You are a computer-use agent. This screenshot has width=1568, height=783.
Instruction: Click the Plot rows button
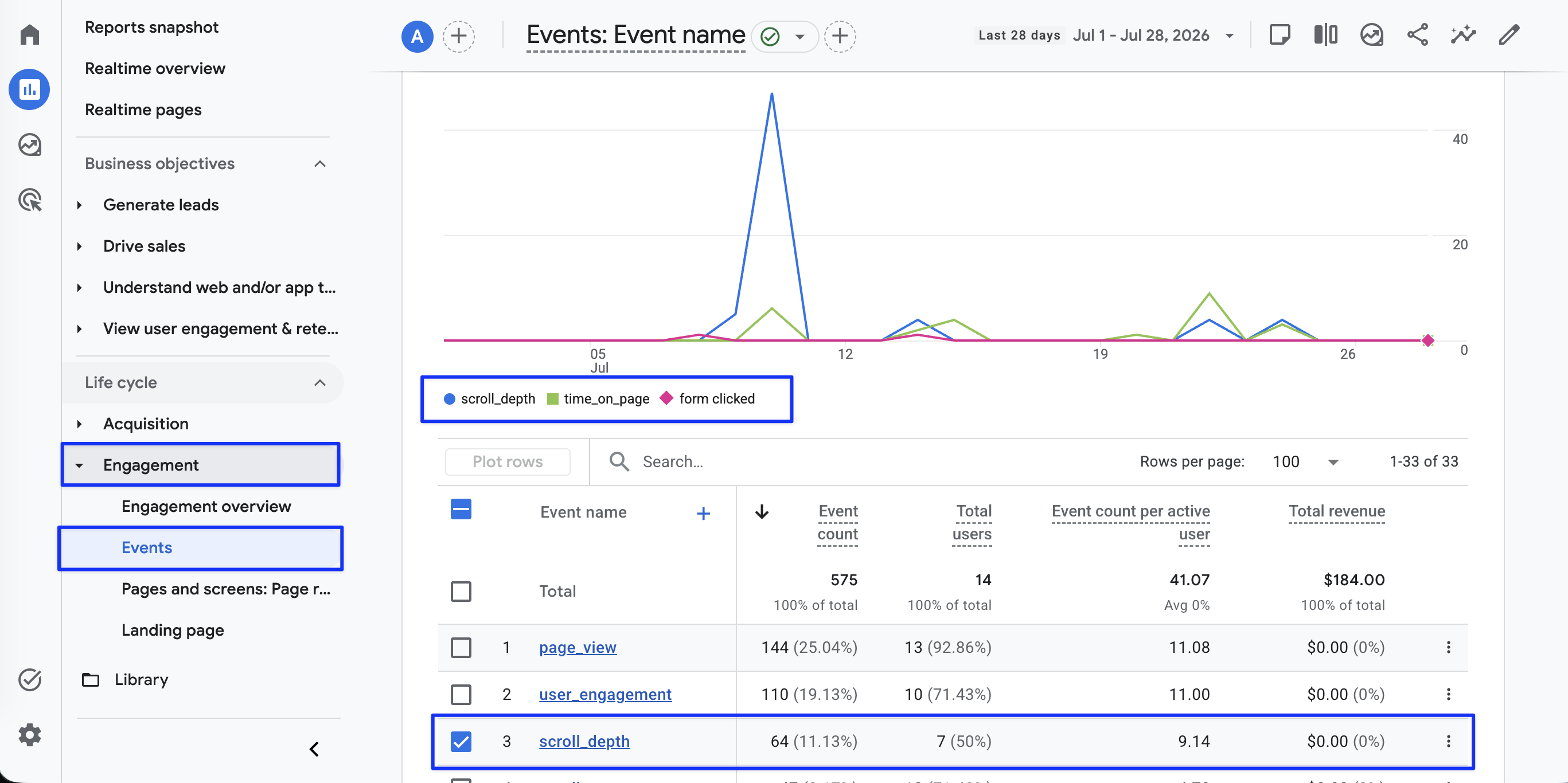(x=508, y=462)
